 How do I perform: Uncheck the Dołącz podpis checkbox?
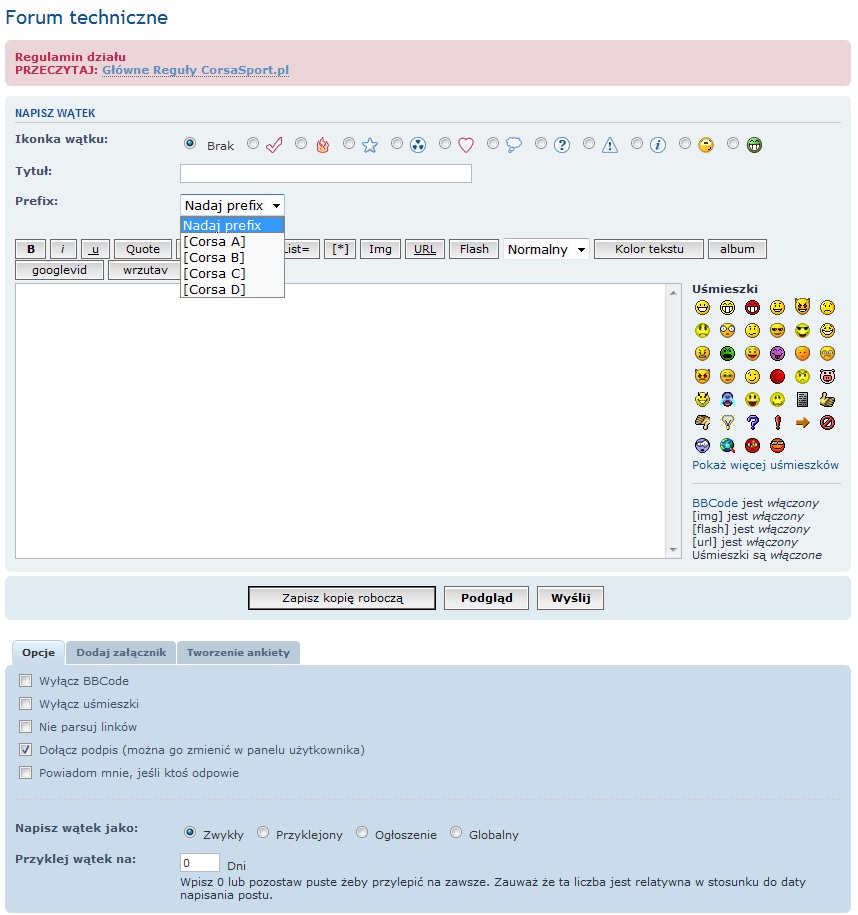coord(25,750)
